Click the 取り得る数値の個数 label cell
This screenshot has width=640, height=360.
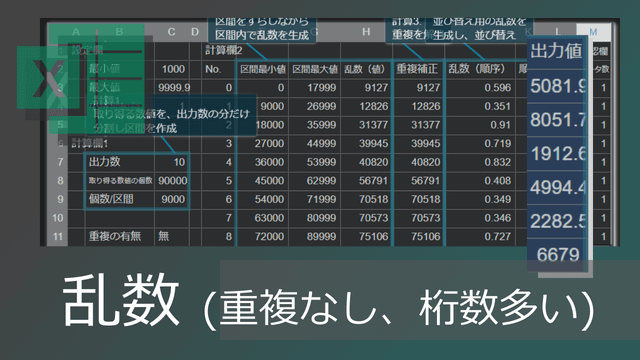click(120, 181)
